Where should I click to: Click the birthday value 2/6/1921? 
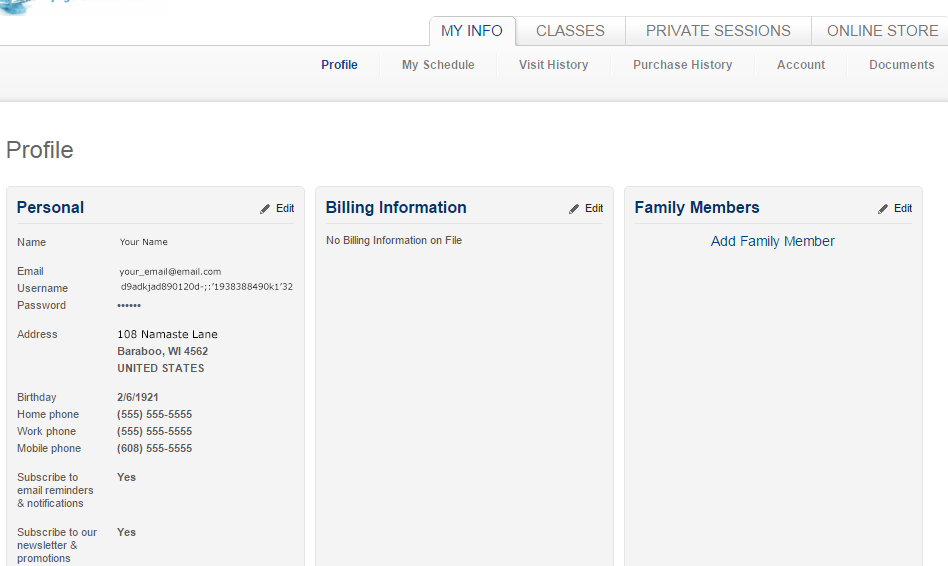[x=138, y=397]
